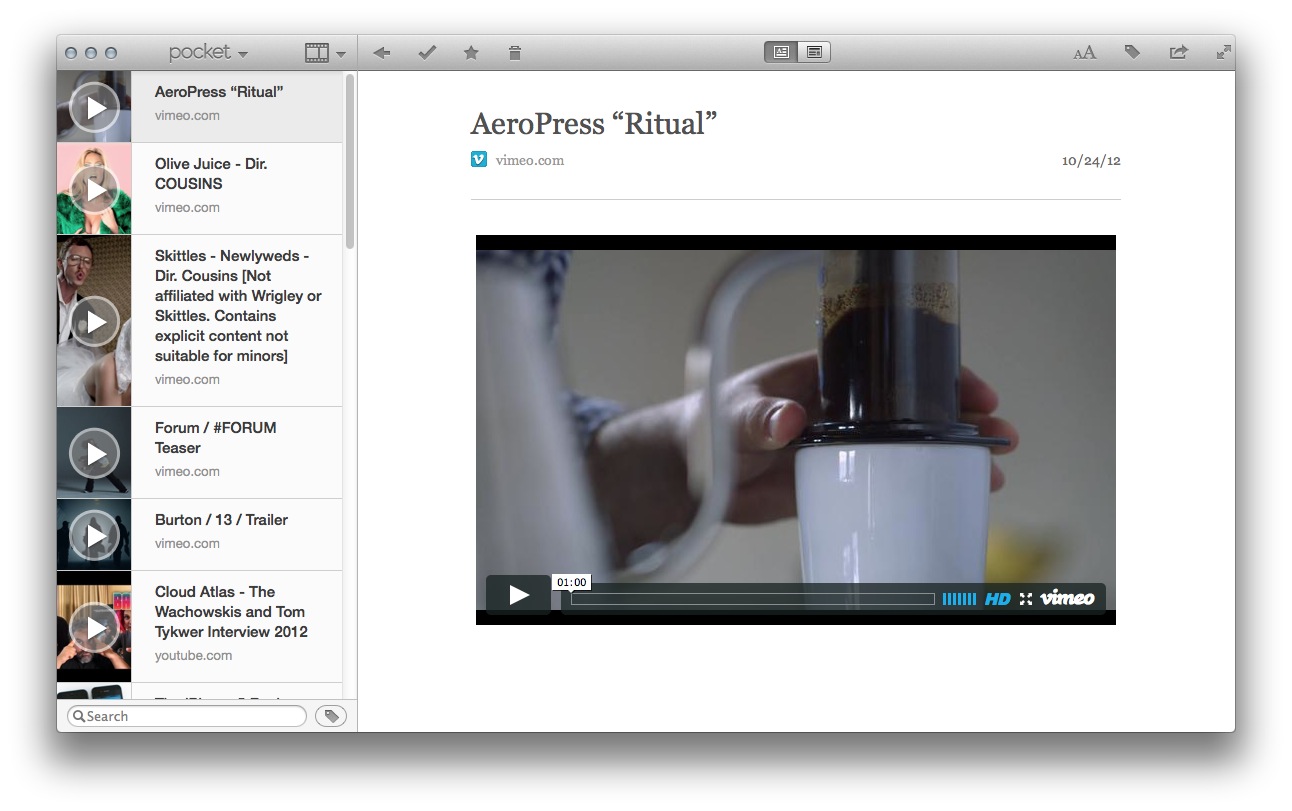Open the pocket list dropdown

(208, 52)
